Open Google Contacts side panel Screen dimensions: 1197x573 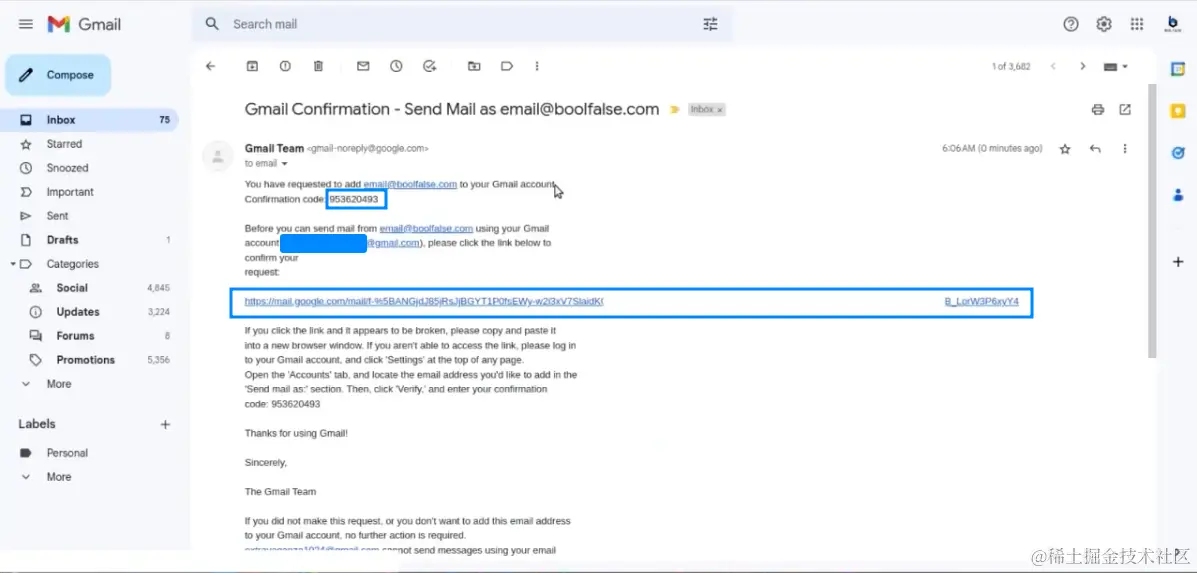pos(1178,195)
